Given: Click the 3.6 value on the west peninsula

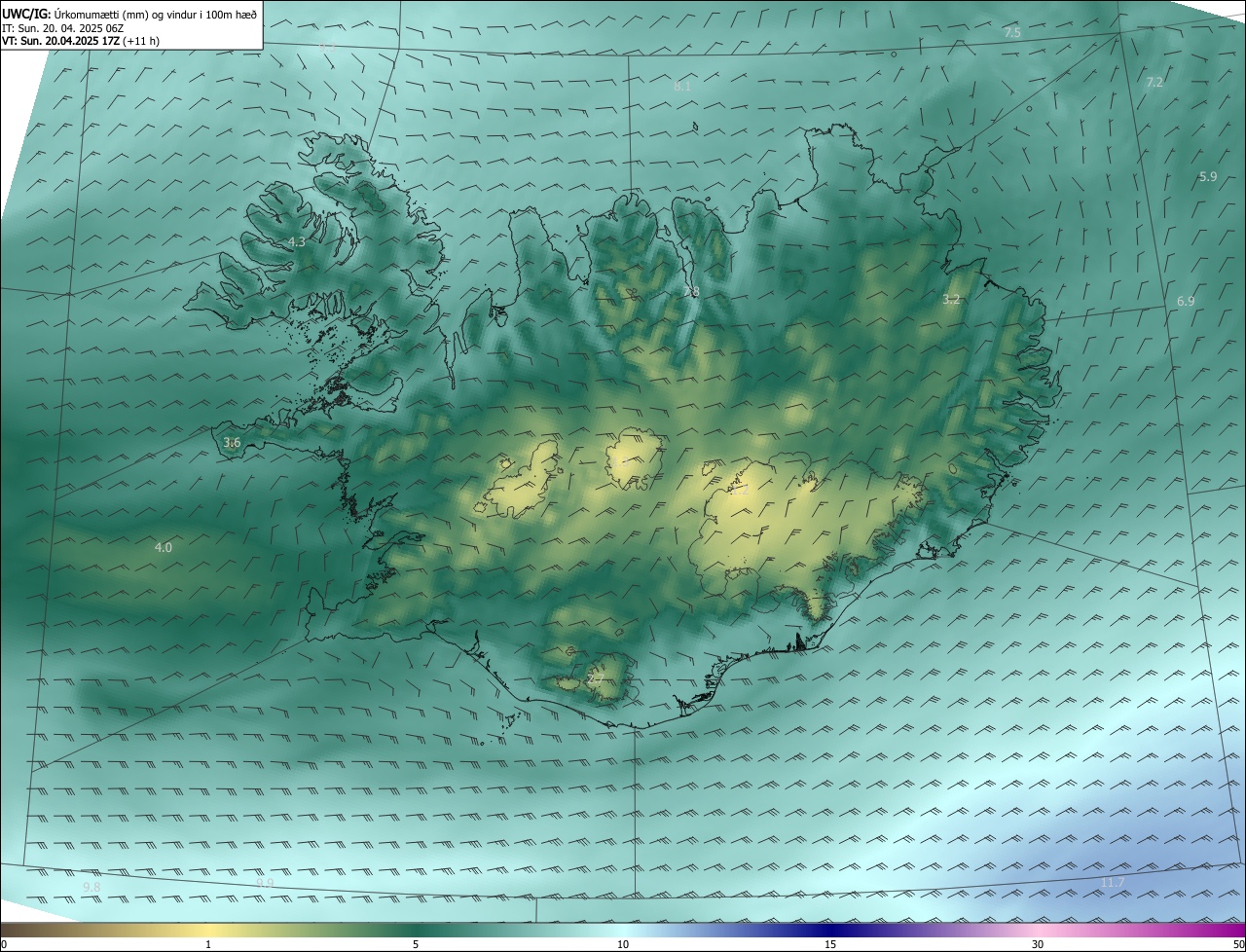Looking at the screenshot, I should pyautogui.click(x=232, y=443).
